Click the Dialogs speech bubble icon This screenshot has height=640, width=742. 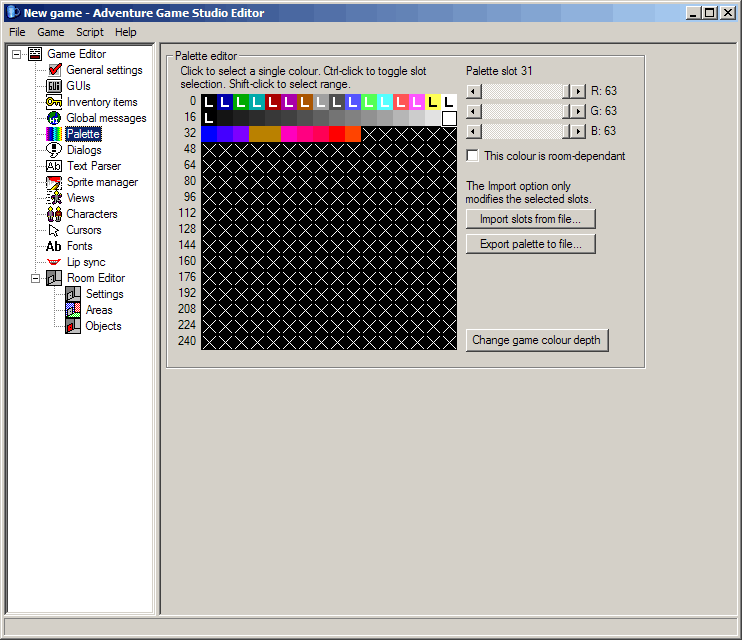[53, 150]
